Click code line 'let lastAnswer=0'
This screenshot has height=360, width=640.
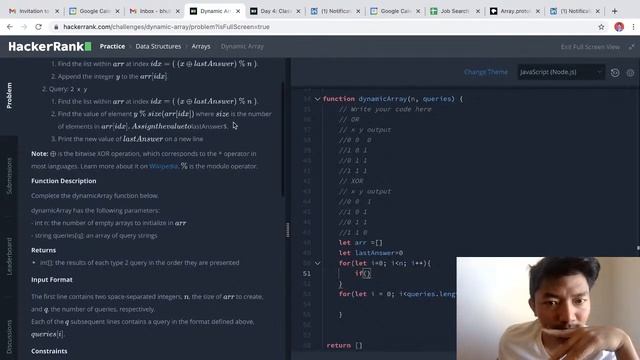click(x=371, y=253)
